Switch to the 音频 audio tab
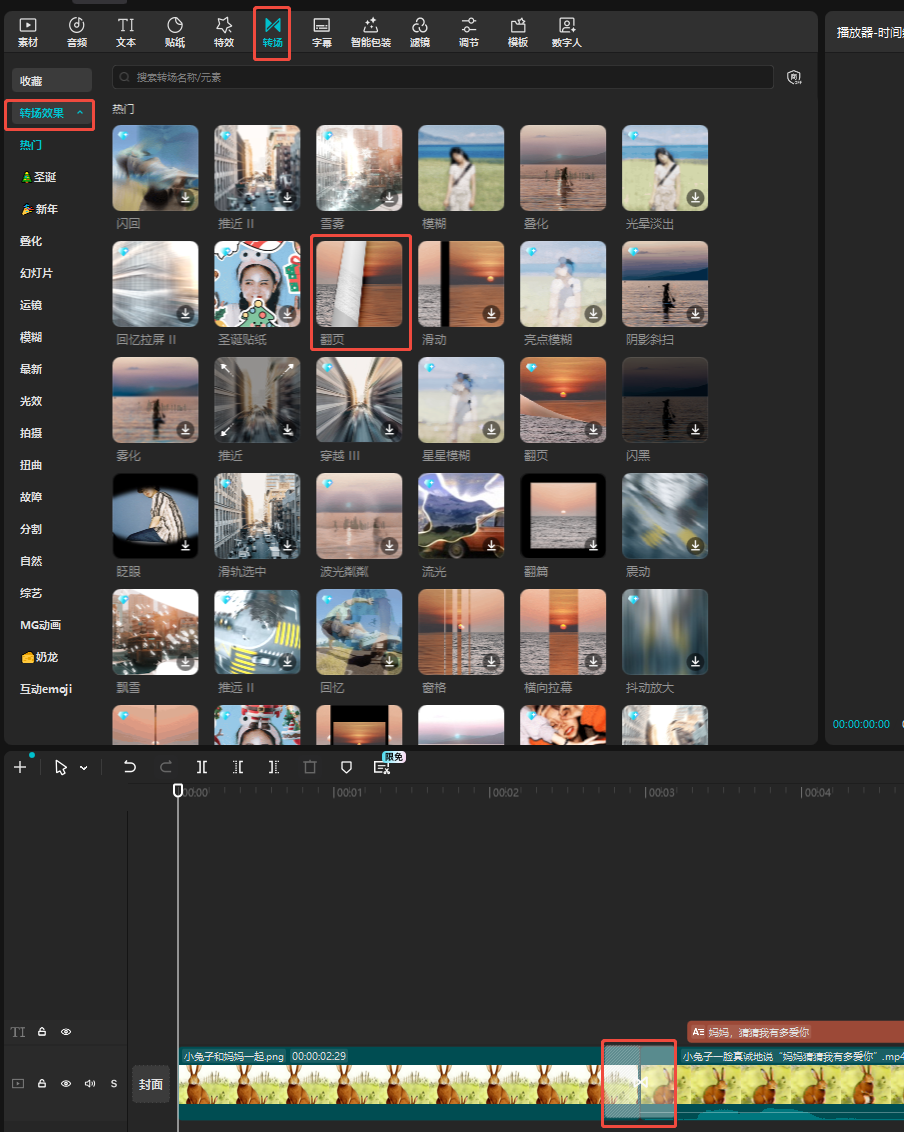This screenshot has width=904, height=1132. (77, 32)
